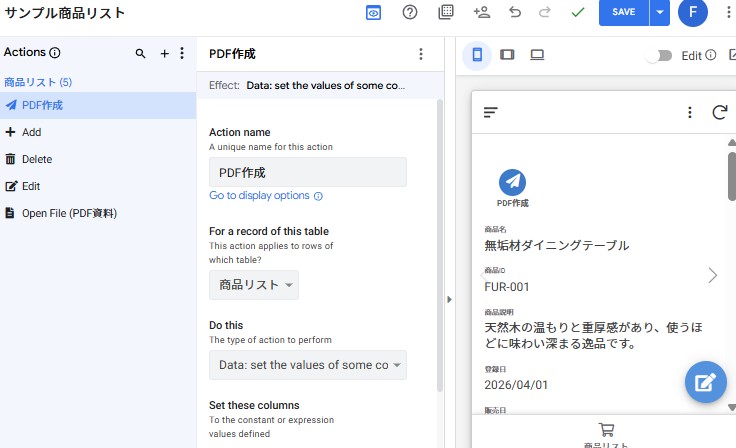The width and height of the screenshot is (736, 448).
Task: Click the refresh icon in app preview
Action: click(719, 112)
